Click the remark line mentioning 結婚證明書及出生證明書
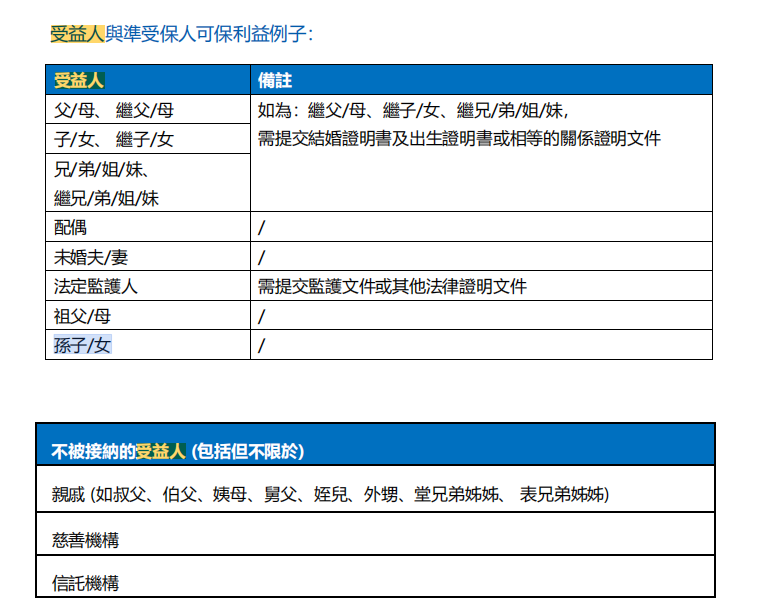Screen dimensions: 757x607 [x=459, y=139]
